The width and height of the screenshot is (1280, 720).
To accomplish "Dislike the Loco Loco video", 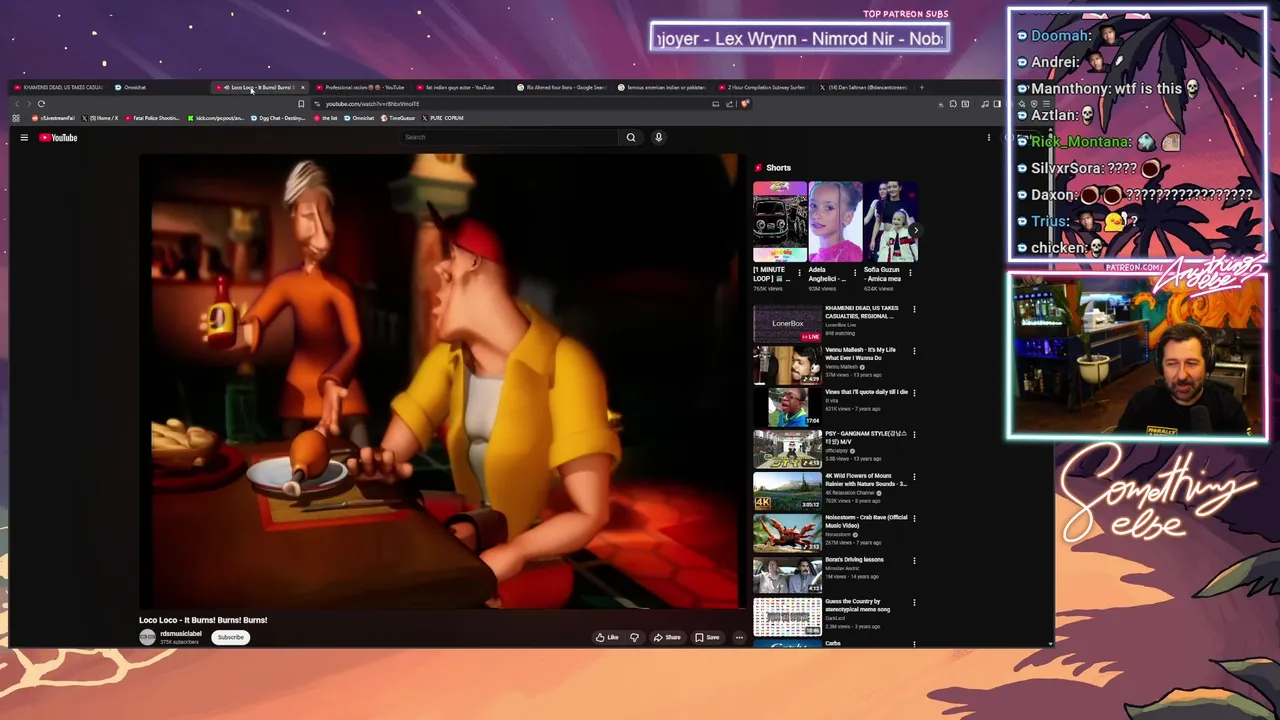I will [634, 637].
